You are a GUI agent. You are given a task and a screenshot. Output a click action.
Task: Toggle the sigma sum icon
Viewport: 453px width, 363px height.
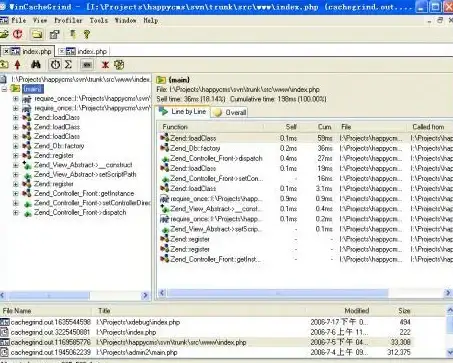tap(68, 64)
